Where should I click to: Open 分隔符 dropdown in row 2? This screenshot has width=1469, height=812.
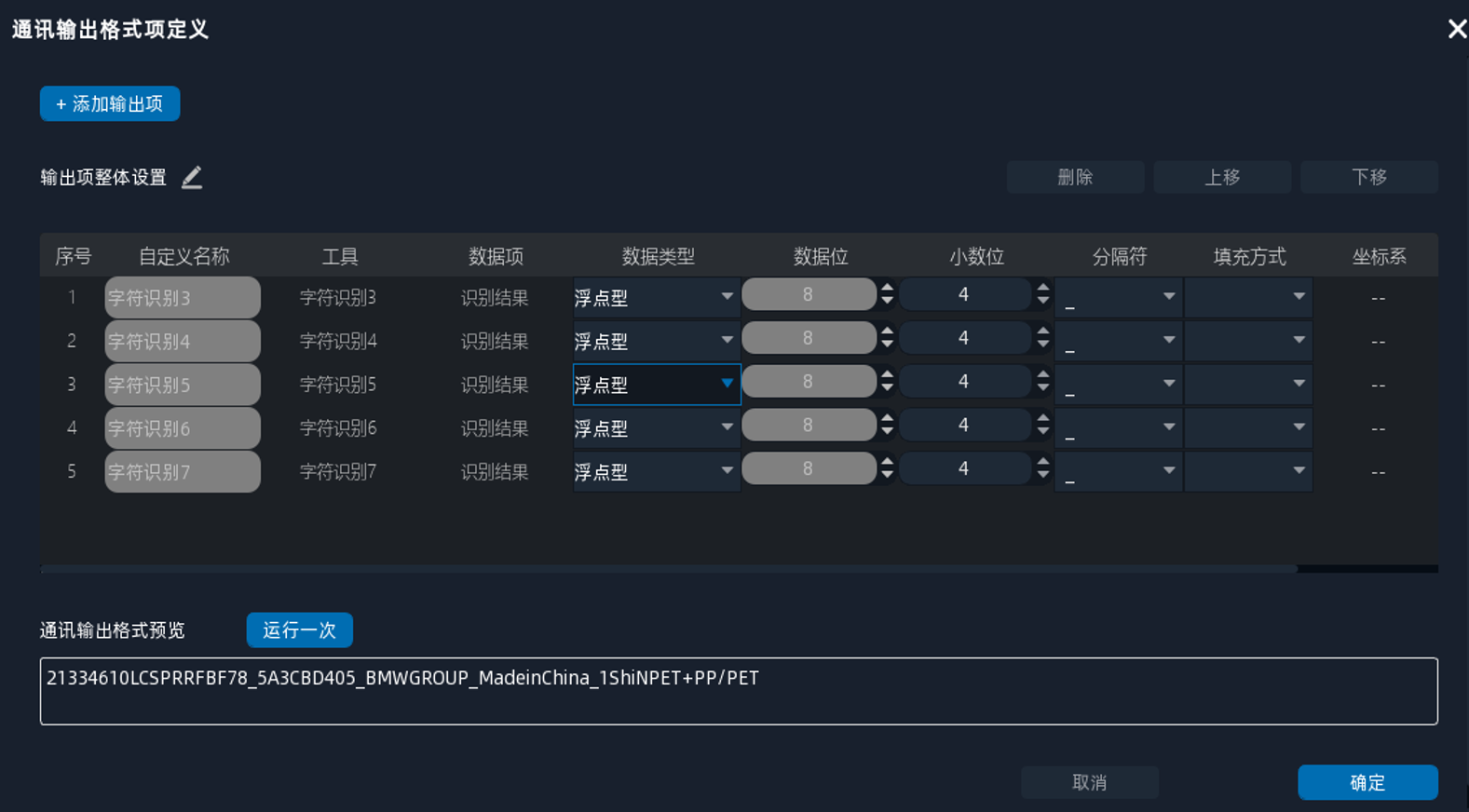1168,341
